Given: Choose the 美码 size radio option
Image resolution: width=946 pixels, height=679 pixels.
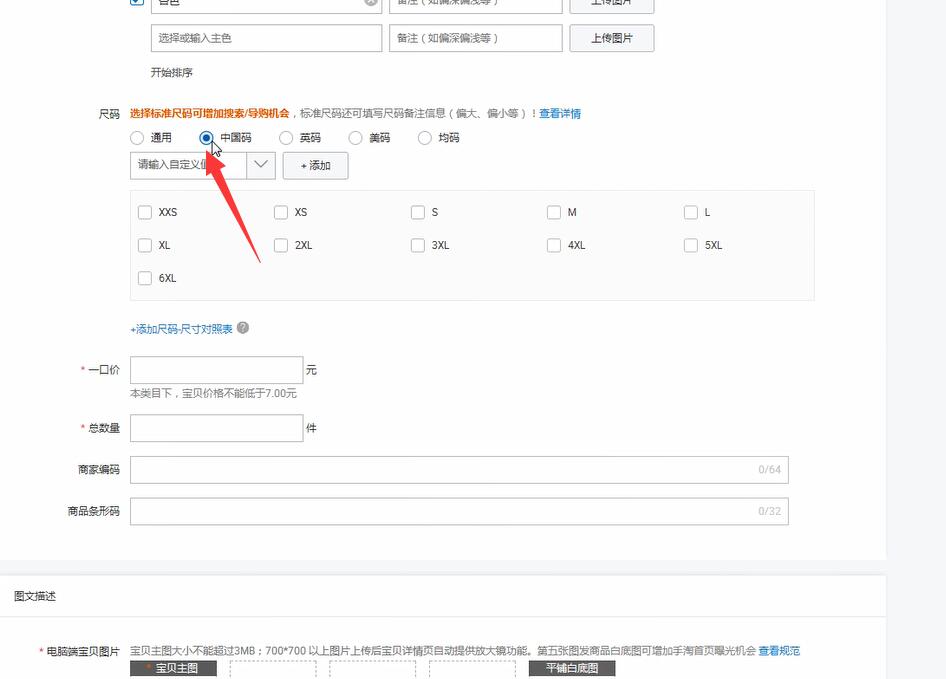Looking at the screenshot, I should (355, 138).
